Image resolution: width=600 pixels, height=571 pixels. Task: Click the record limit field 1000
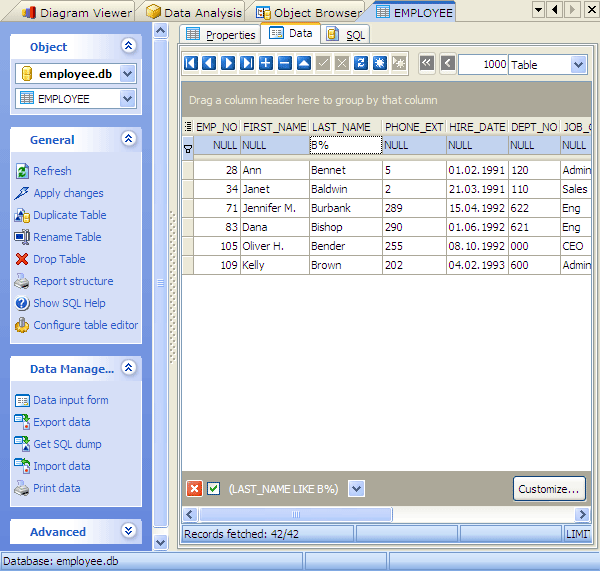pyautogui.click(x=483, y=64)
